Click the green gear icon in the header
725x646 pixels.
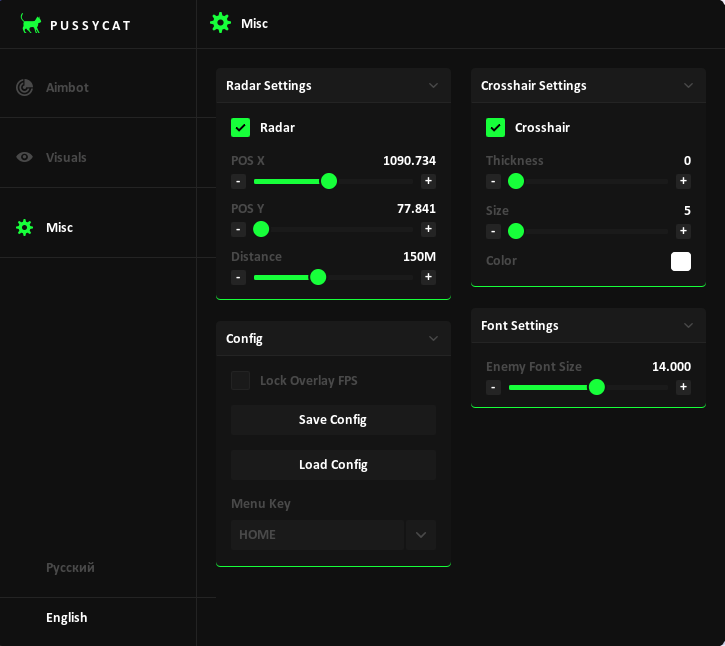[220, 23]
